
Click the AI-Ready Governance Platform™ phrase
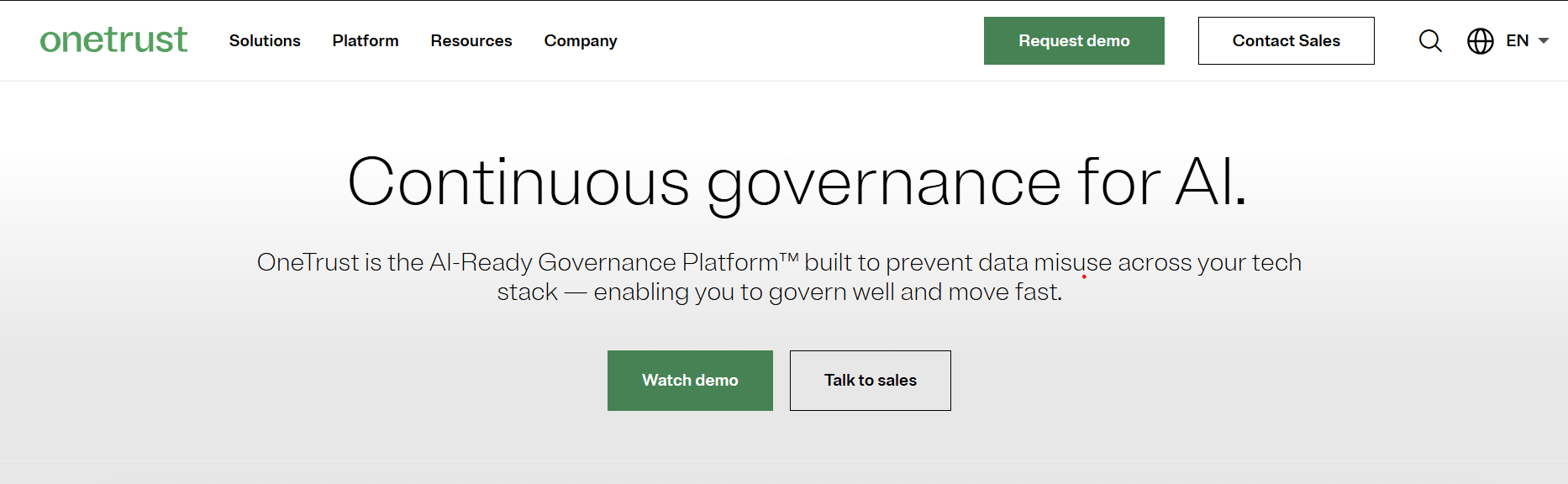[613, 262]
